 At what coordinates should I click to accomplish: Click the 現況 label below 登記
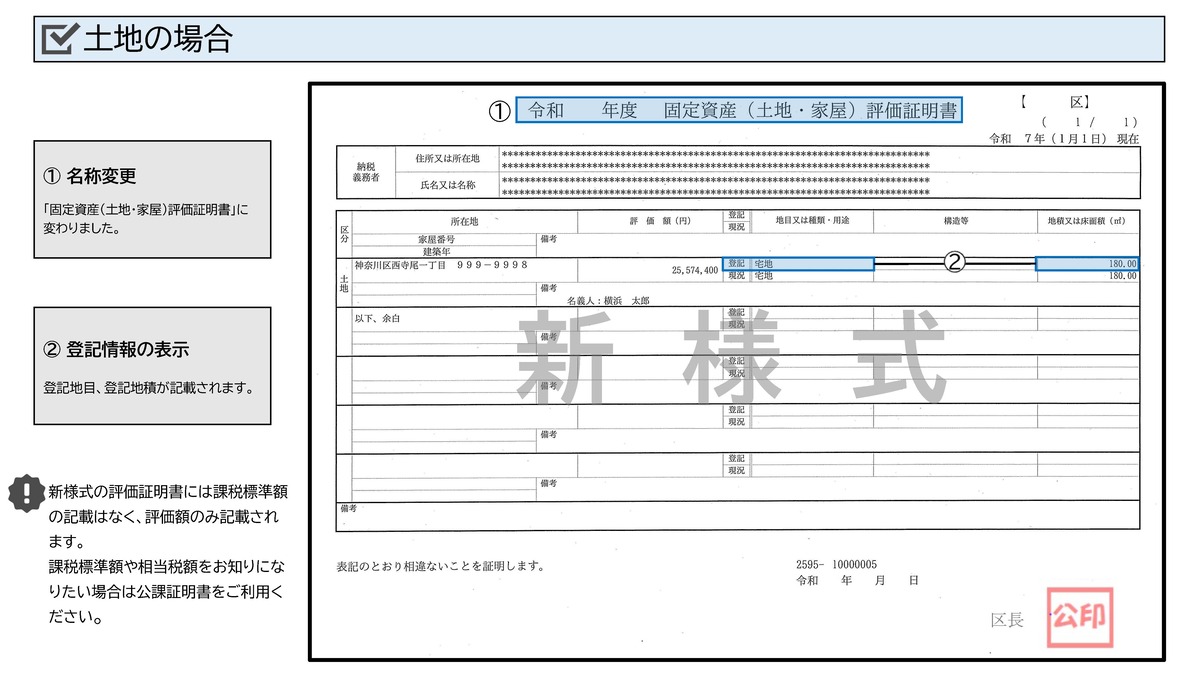[736, 273]
